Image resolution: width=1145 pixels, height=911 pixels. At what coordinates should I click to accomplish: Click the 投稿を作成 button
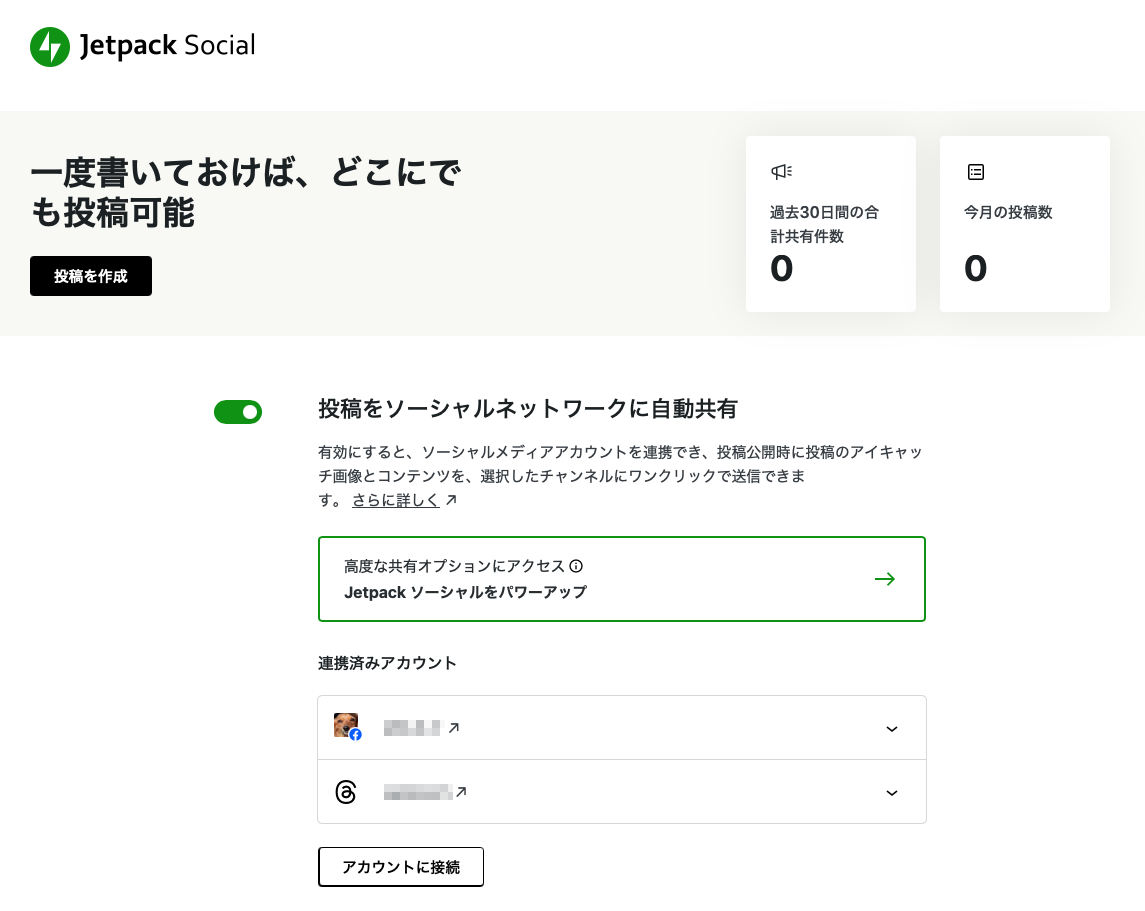pos(91,276)
